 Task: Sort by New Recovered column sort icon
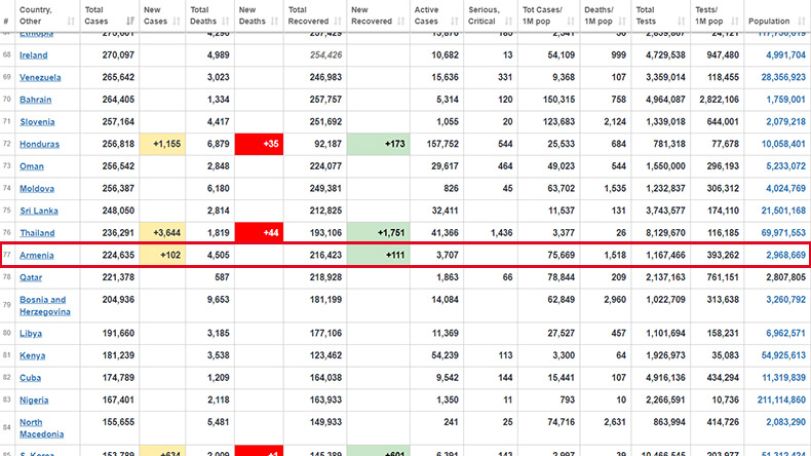[401, 21]
